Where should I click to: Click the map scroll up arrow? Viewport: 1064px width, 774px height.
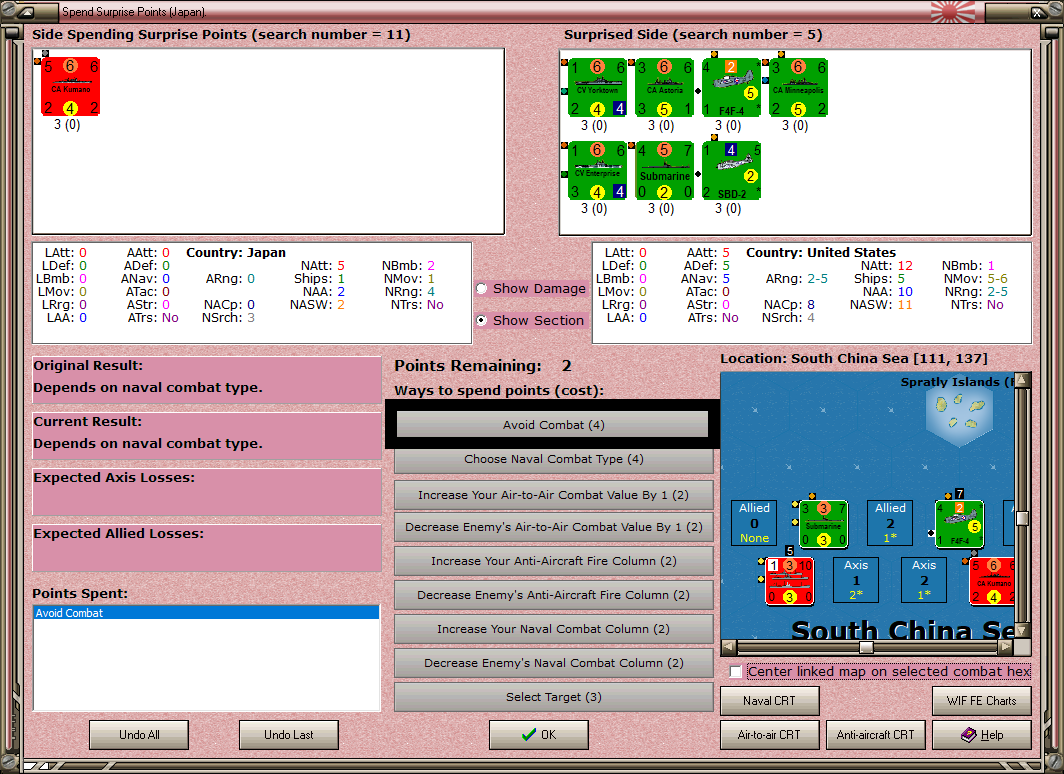1023,379
